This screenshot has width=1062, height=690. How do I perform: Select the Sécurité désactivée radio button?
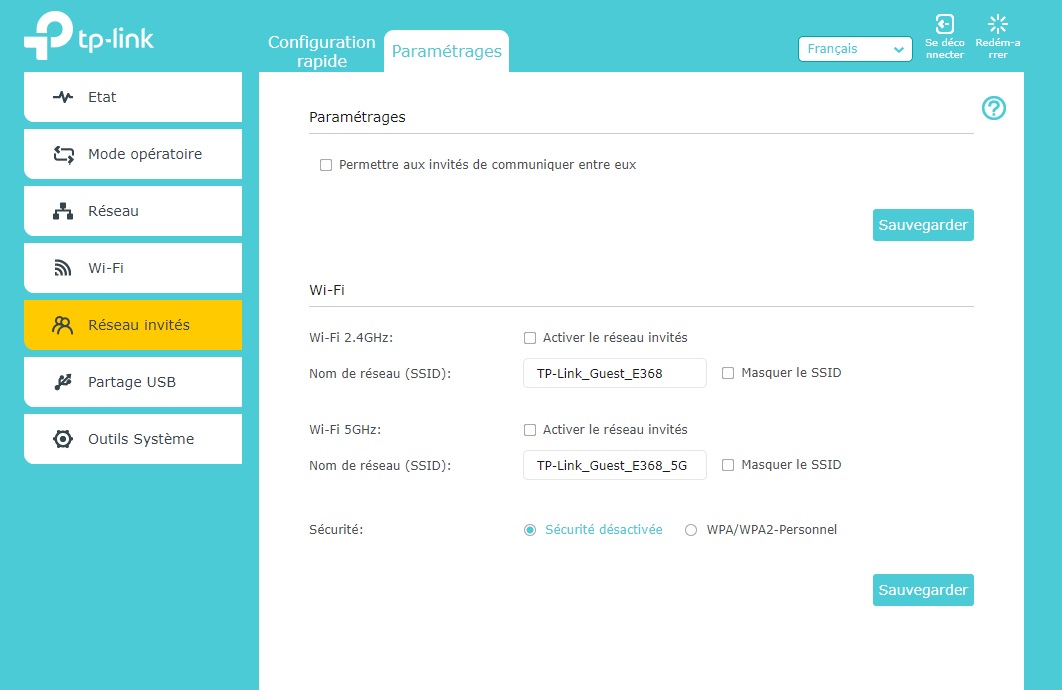[530, 530]
